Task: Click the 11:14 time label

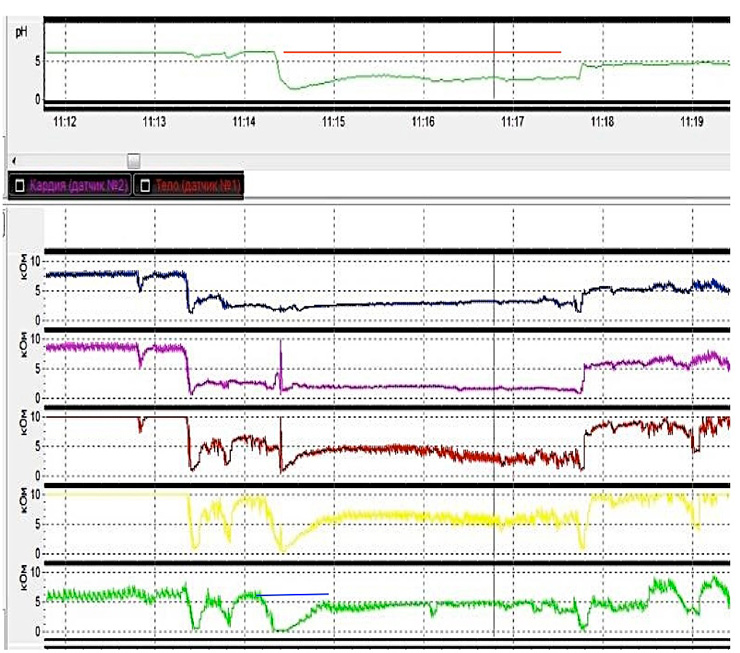Action: click(x=244, y=122)
